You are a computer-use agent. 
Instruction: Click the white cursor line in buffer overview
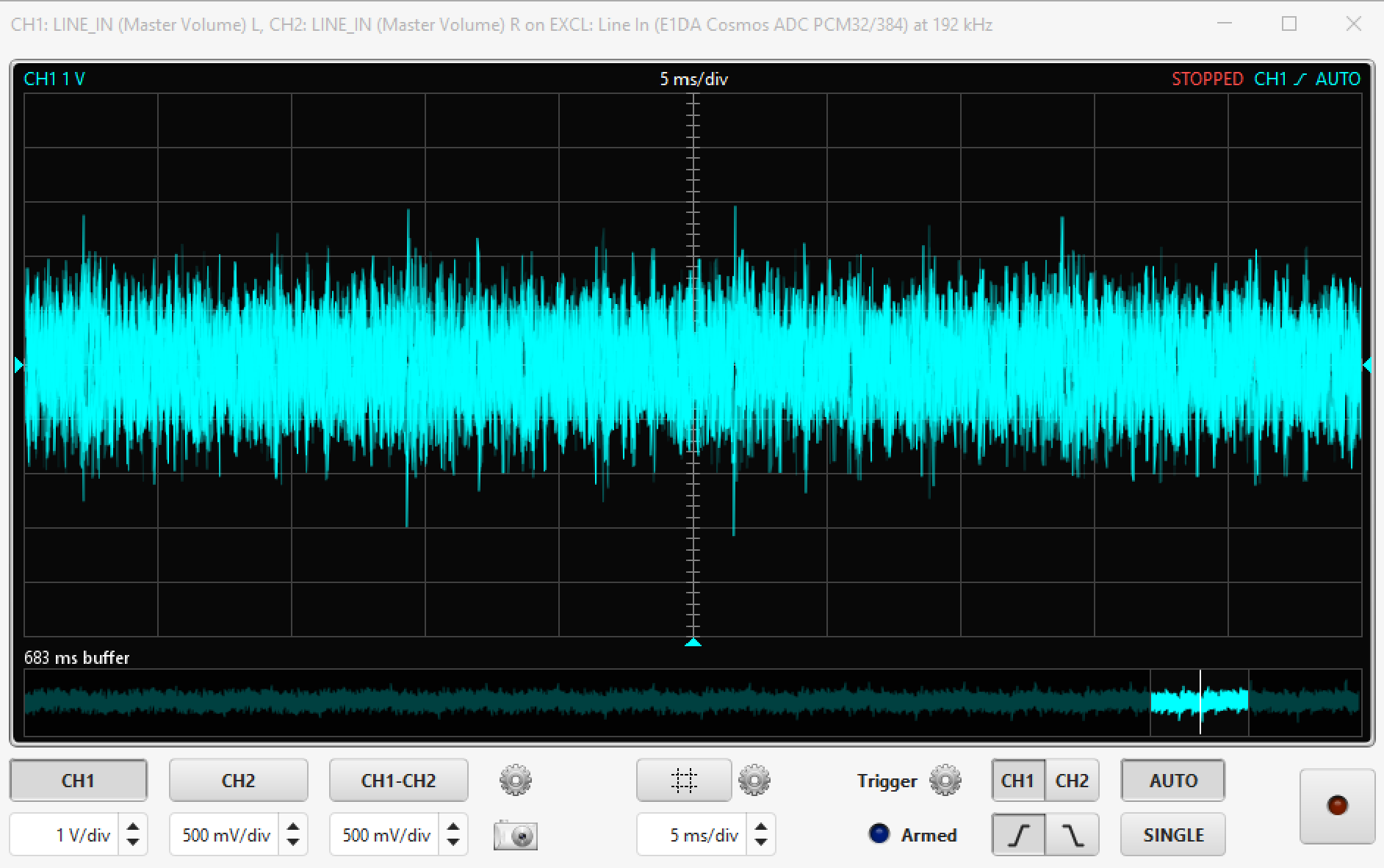(x=1200, y=701)
